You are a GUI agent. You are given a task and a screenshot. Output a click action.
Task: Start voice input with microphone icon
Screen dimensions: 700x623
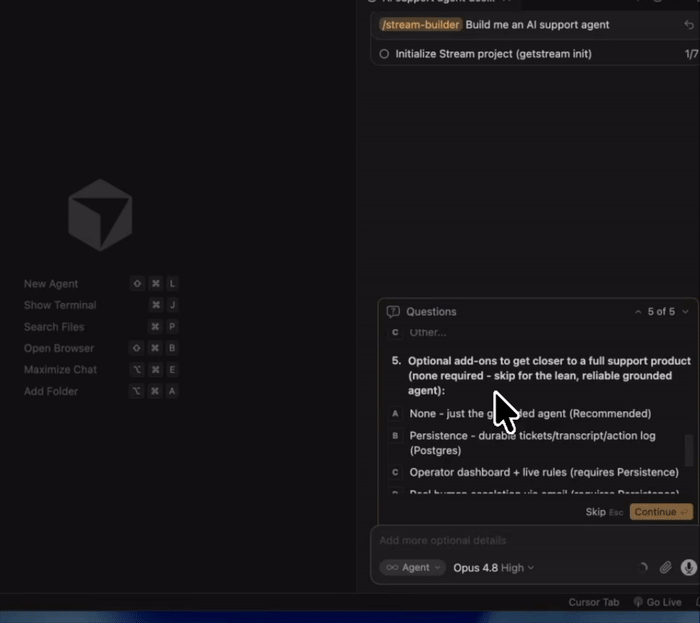pyautogui.click(x=688, y=567)
